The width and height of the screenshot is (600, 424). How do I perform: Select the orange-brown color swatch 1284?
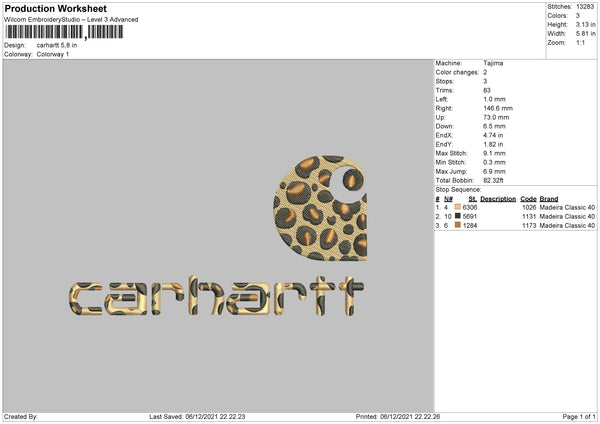click(459, 226)
